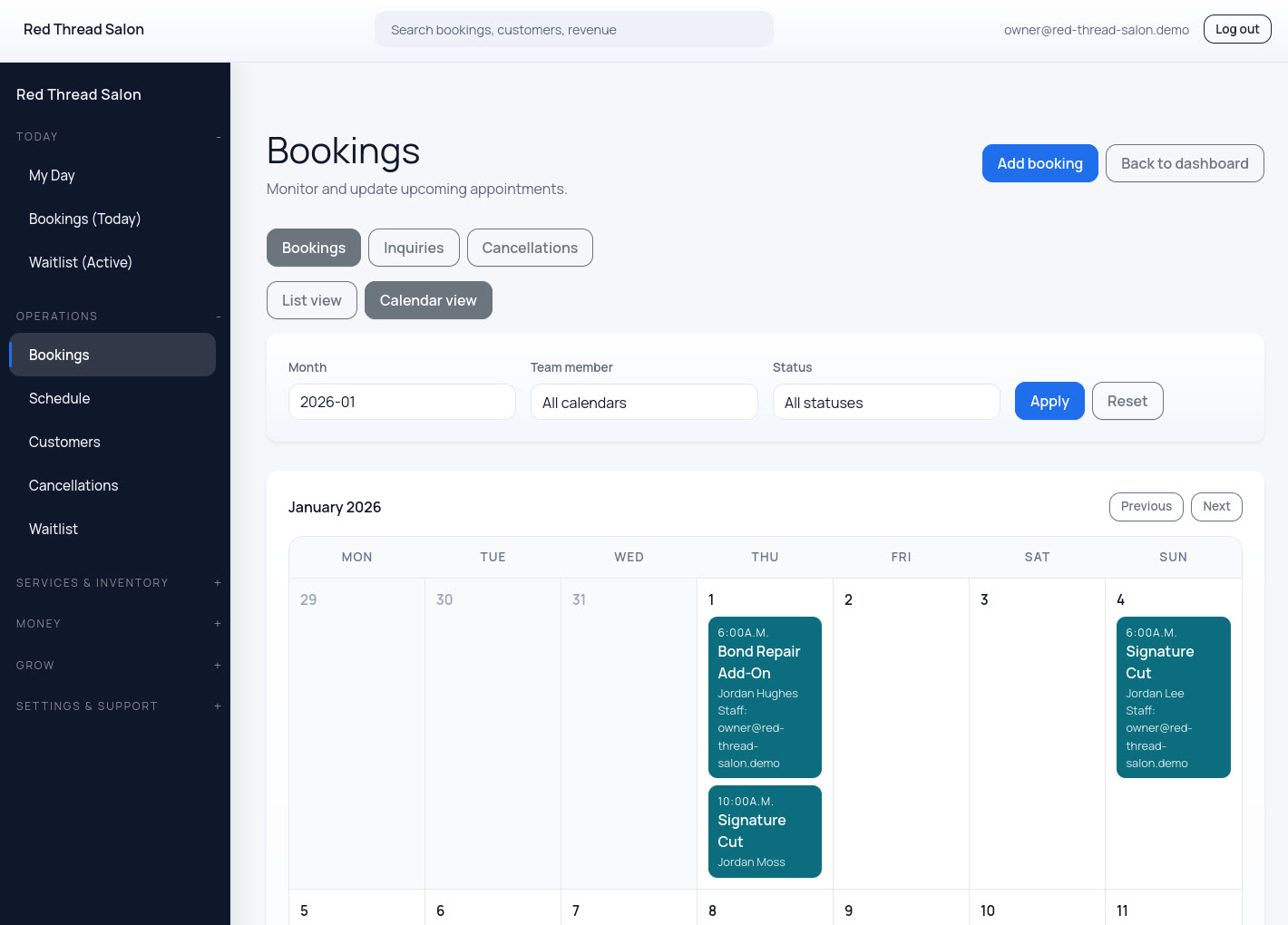Click the Add booking button
The image size is (1288, 925).
pyautogui.click(x=1039, y=163)
